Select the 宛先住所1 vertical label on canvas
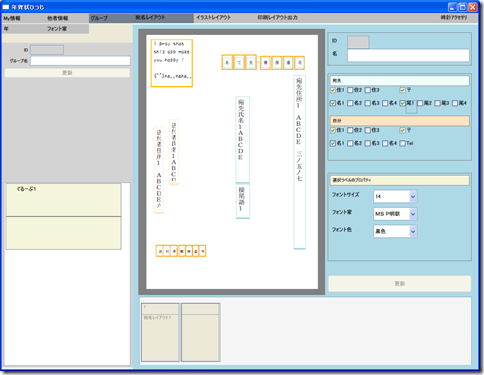The image size is (484, 375). pos(299,162)
